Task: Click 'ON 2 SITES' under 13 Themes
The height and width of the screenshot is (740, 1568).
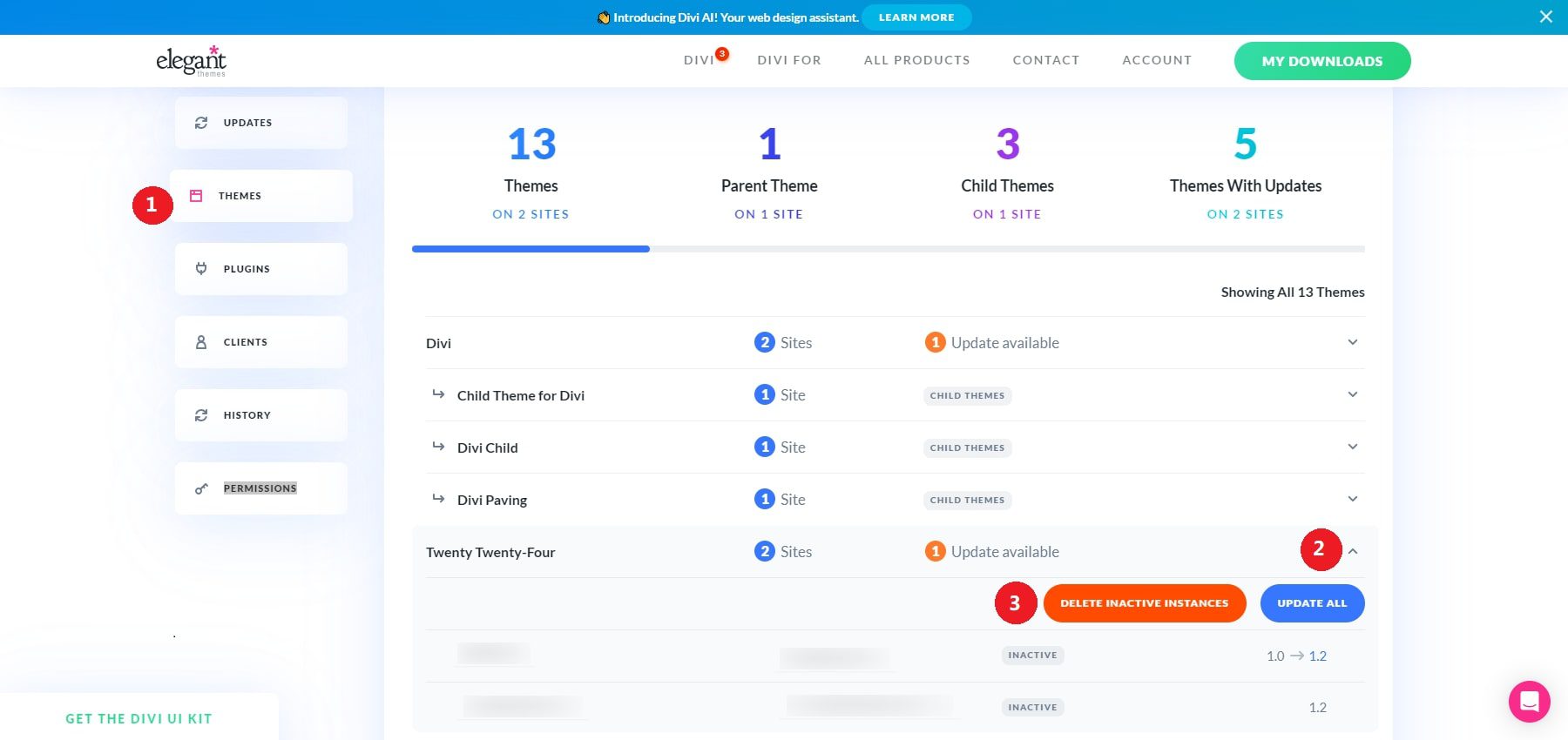Action: (x=531, y=214)
